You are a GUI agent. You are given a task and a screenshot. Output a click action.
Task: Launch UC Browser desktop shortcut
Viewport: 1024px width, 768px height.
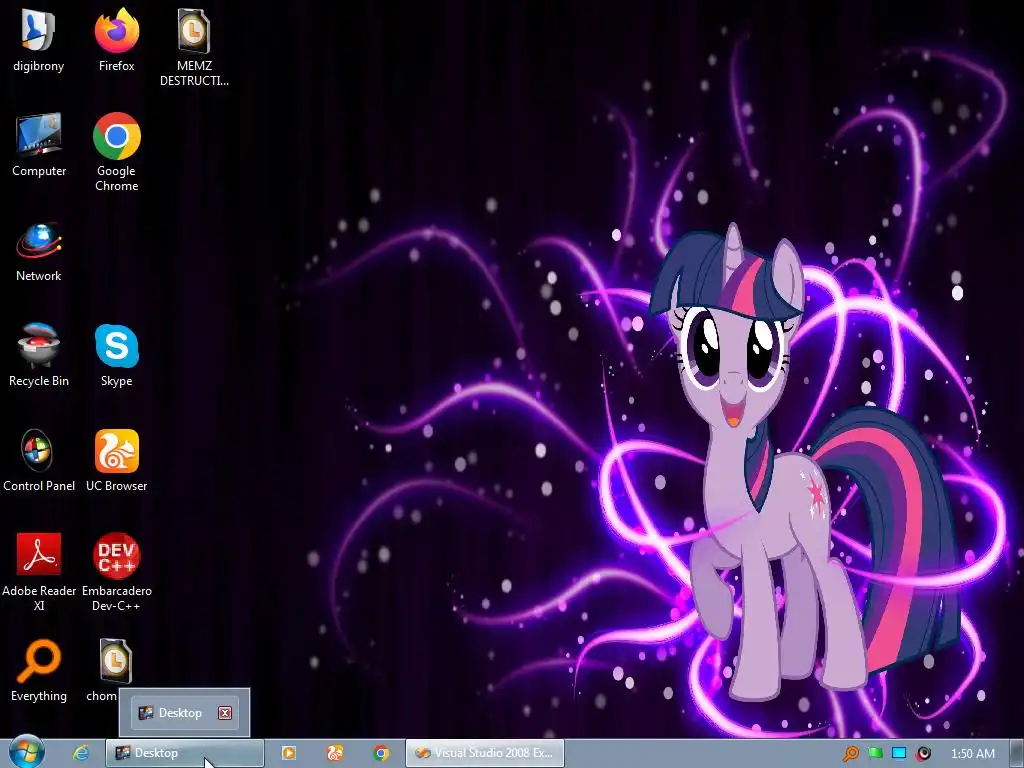point(116,460)
